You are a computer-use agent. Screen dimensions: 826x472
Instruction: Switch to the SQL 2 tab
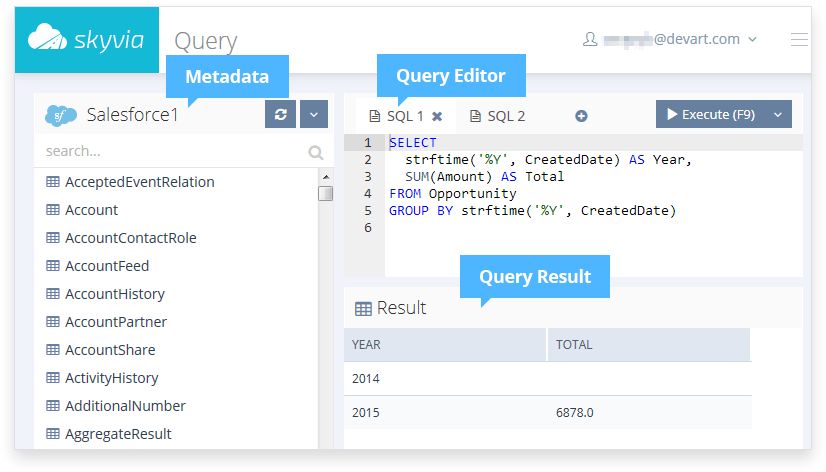(497, 116)
